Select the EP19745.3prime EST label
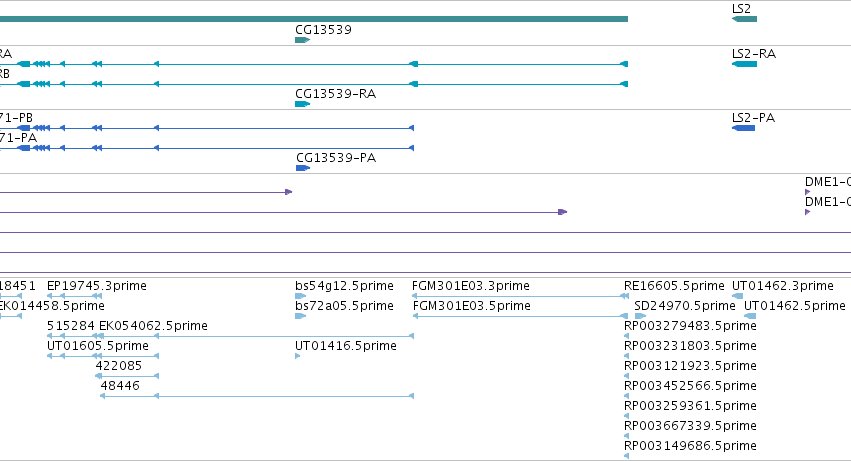 (x=97, y=286)
